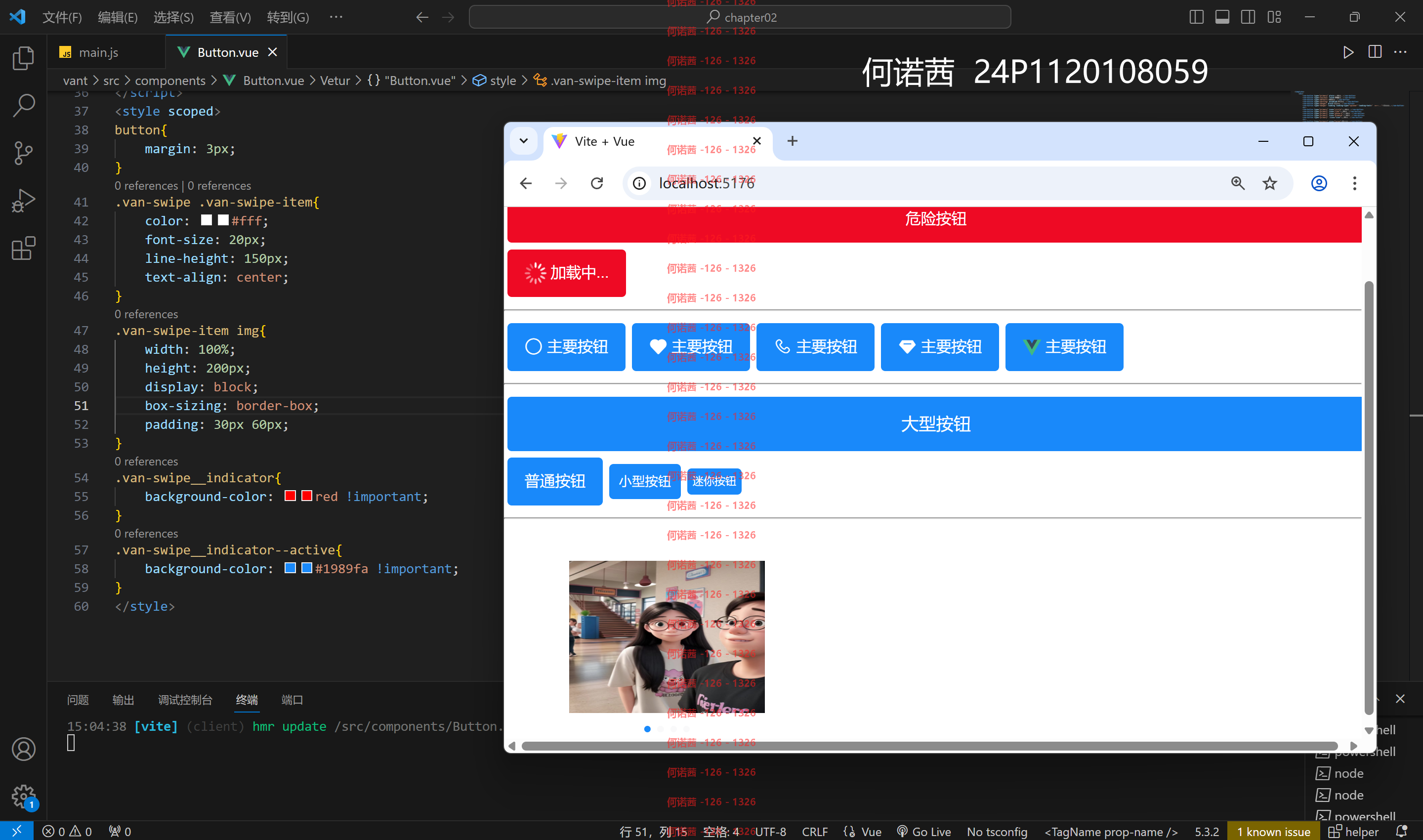Screen dimensions: 1423x840
Task: Close the Button.vue editor tab
Action: [x=272, y=52]
